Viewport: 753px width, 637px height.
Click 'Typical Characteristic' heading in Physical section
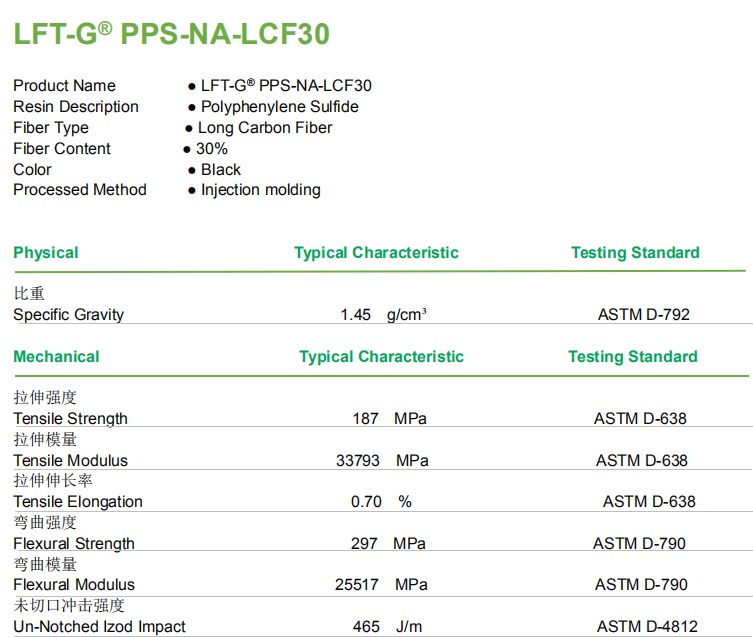[x=376, y=253]
